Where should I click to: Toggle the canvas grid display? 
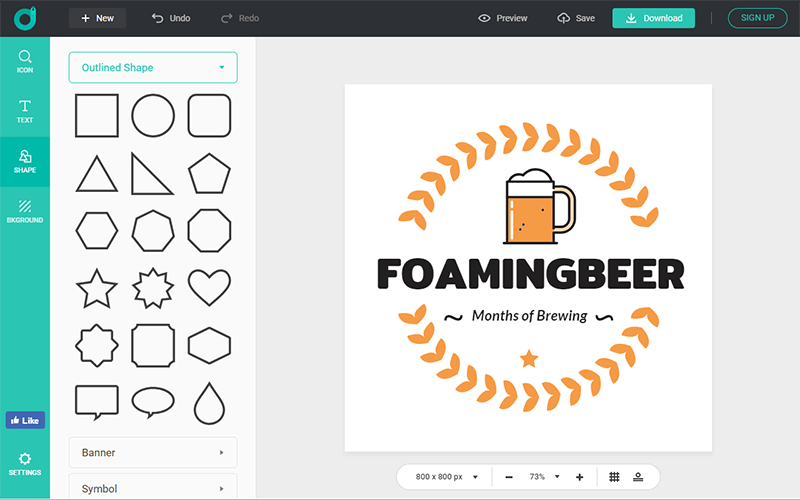(614, 477)
